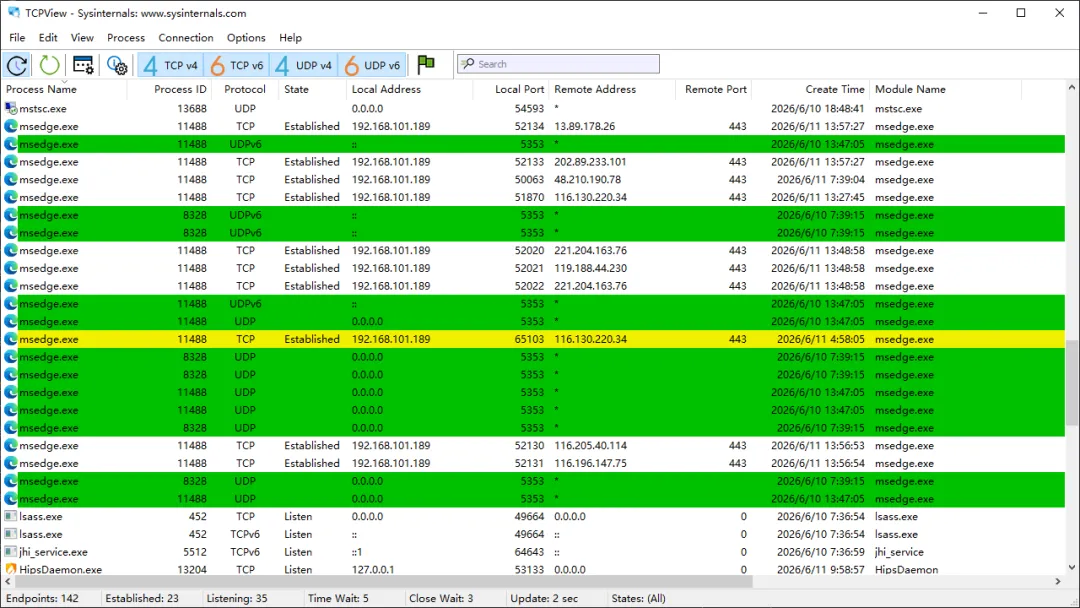Image resolution: width=1080 pixels, height=608 pixels.
Task: Click into the Search field
Action: (558, 64)
